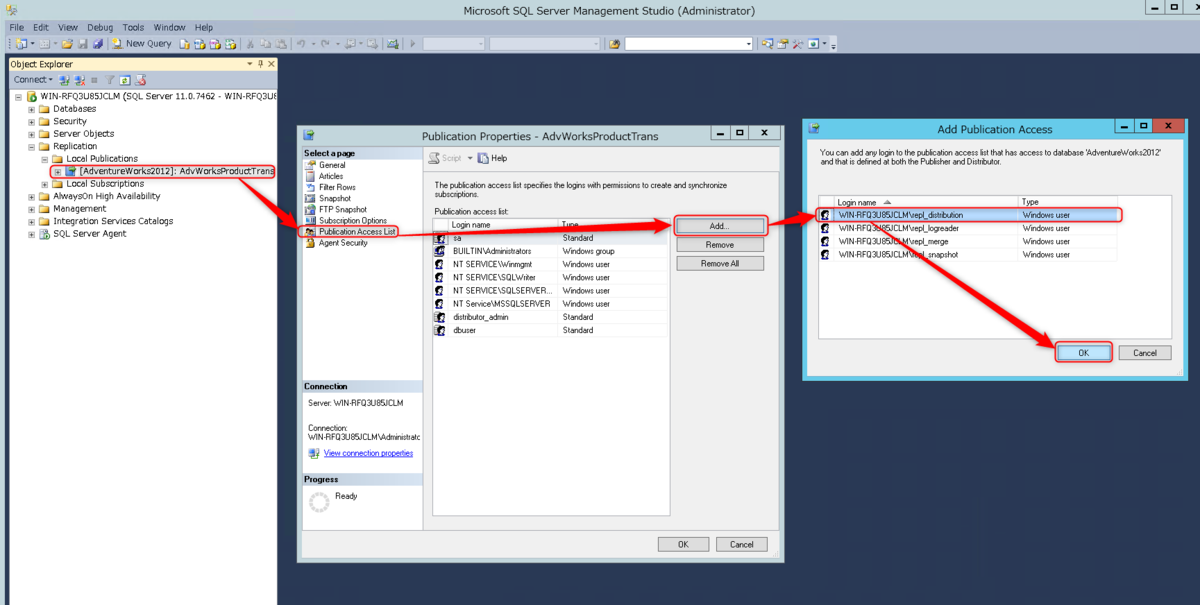Click the Add... button
This screenshot has height=605, width=1200.
(720, 226)
